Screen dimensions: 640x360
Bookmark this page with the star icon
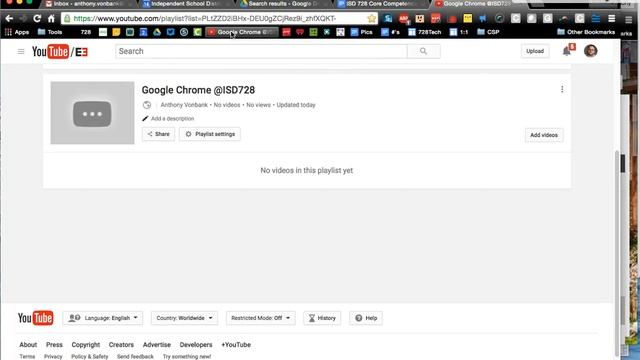coord(371,18)
